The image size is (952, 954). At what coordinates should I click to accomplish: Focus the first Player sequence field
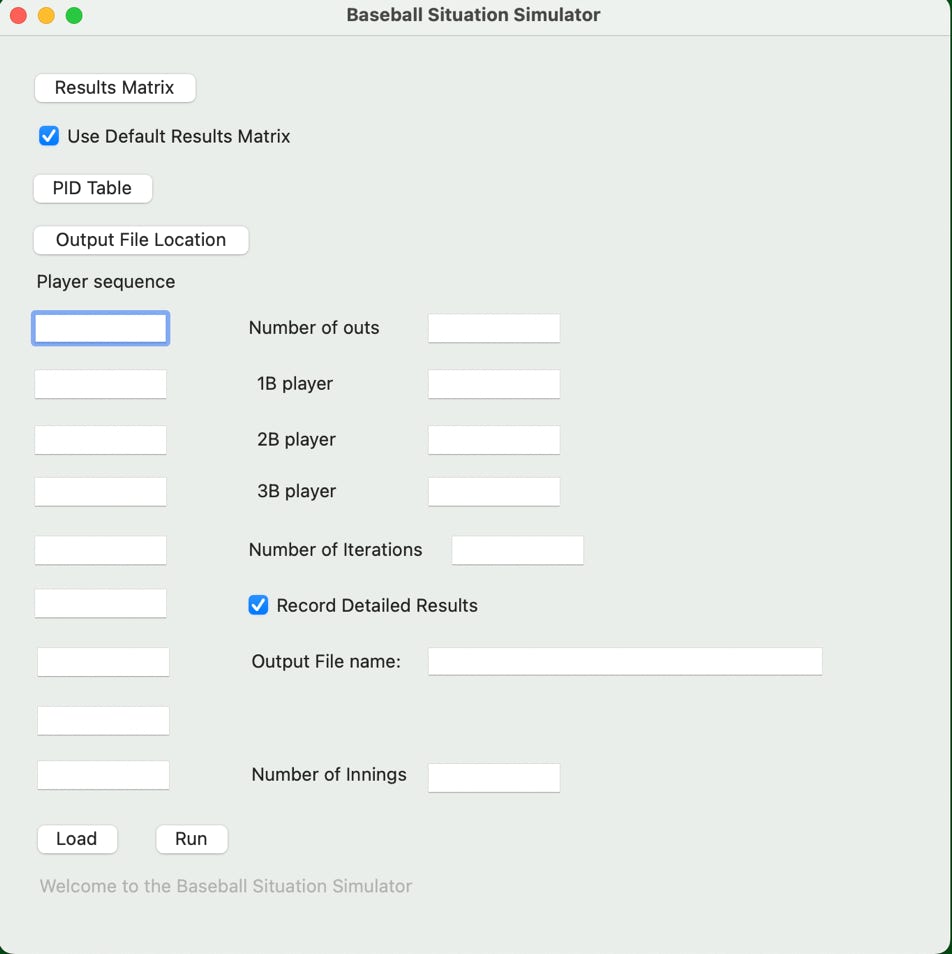100,329
